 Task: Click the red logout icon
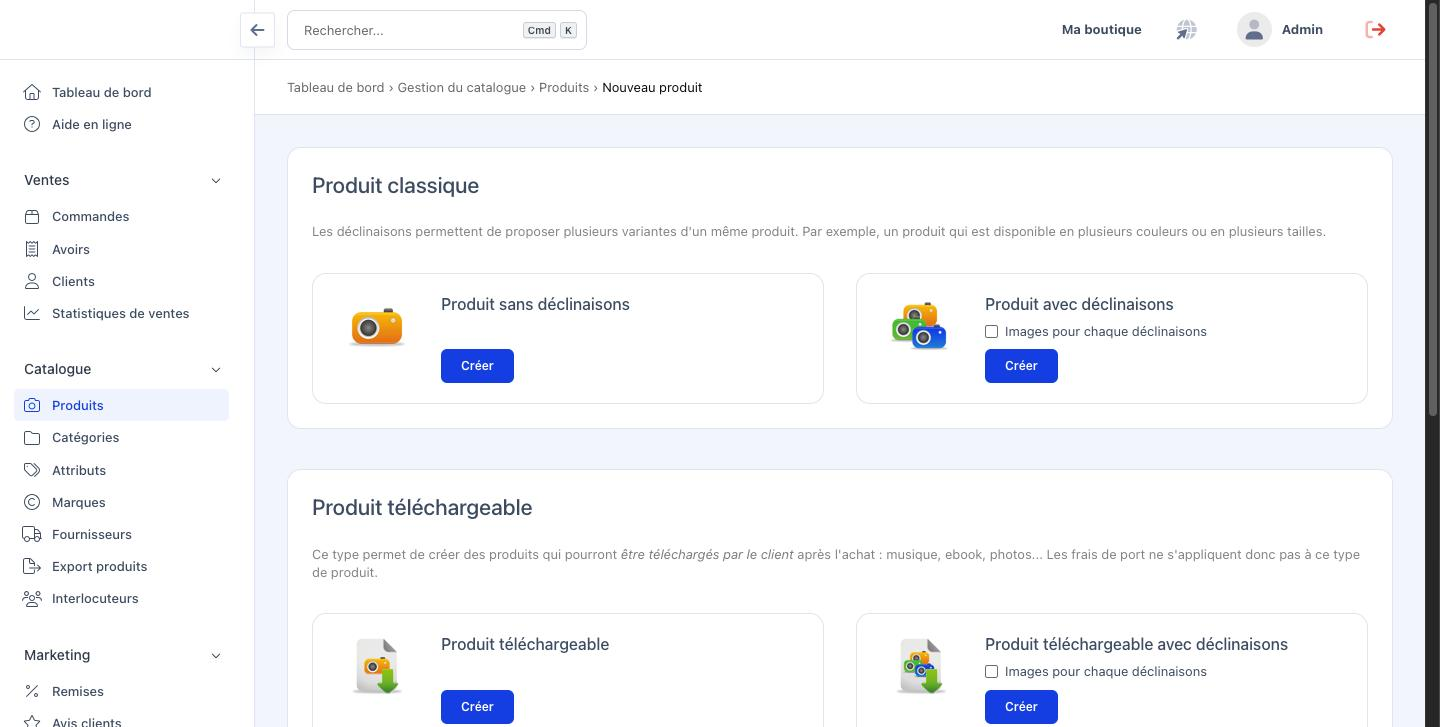point(1376,30)
